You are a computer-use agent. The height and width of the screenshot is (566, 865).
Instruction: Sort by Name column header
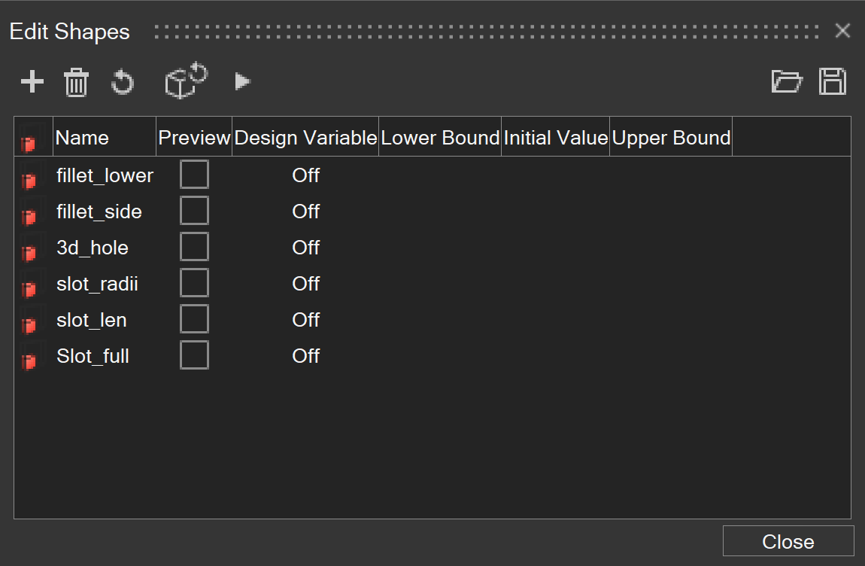tap(104, 137)
